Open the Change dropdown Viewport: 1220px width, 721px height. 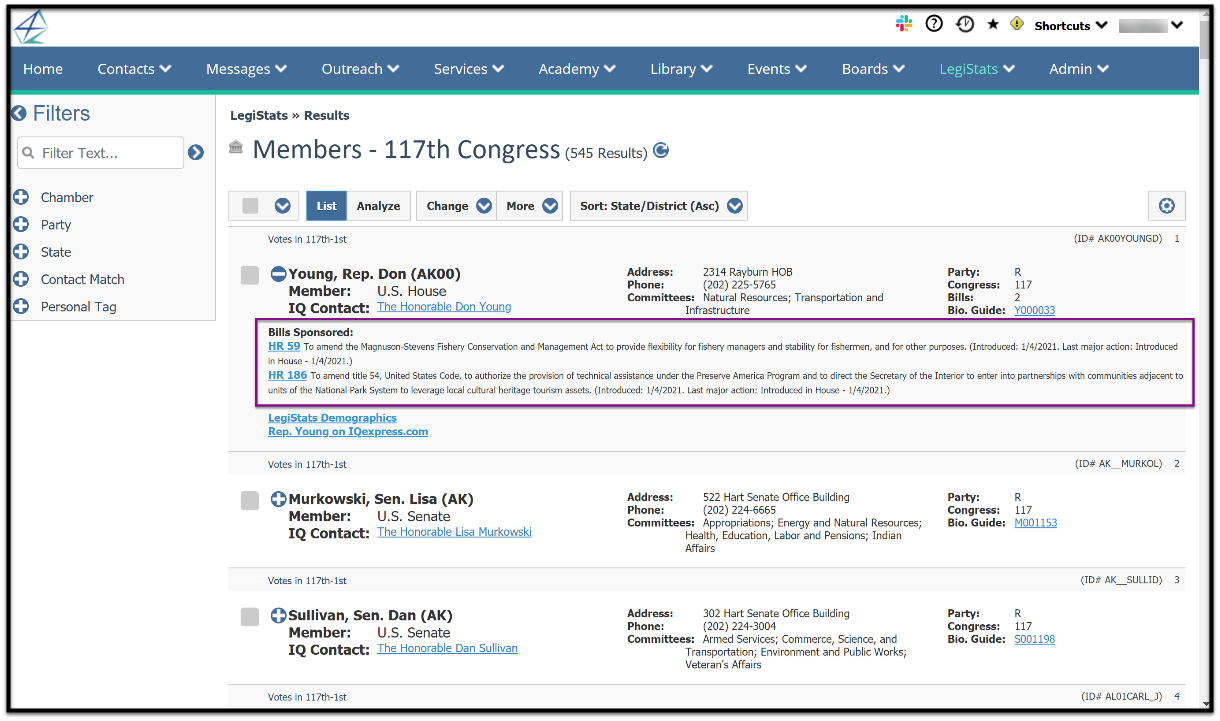coord(456,206)
